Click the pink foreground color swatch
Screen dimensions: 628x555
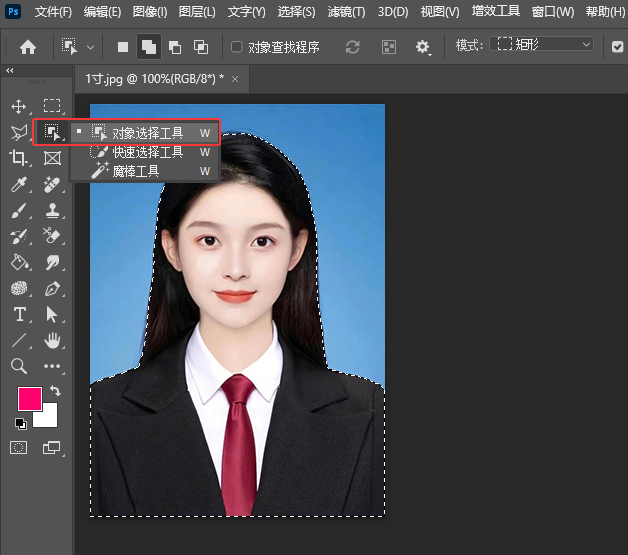30,398
